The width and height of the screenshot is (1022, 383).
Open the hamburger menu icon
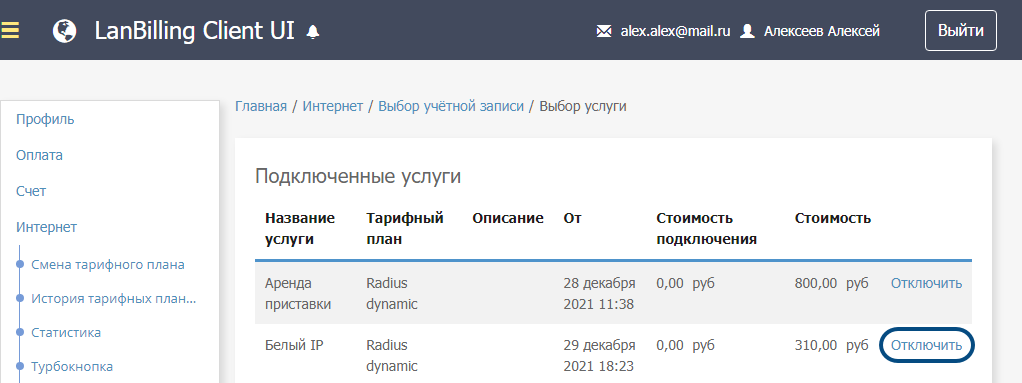pyautogui.click(x=10, y=30)
